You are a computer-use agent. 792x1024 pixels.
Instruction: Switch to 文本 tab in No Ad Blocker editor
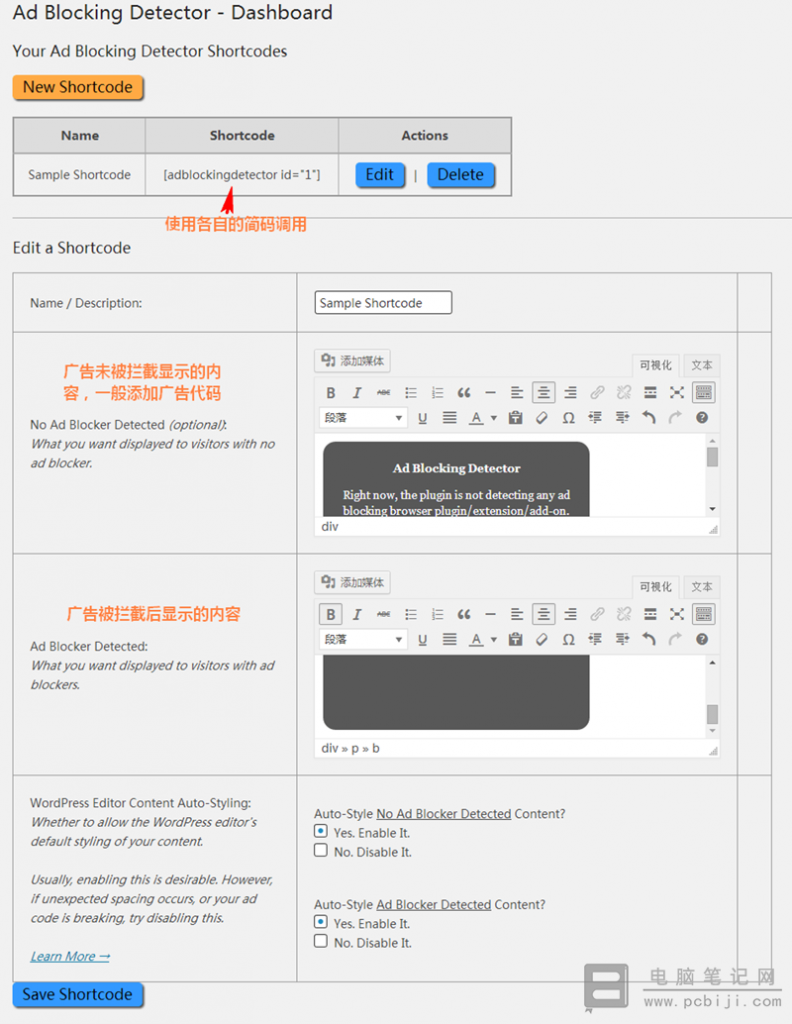click(702, 365)
